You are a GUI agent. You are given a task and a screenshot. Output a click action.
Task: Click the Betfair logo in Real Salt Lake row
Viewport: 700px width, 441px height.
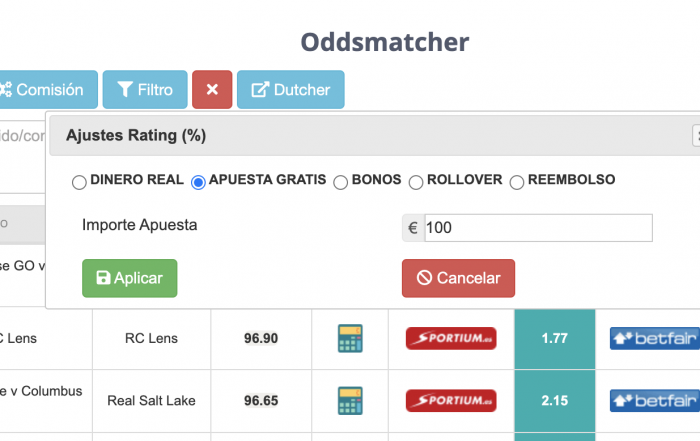[x=654, y=400]
